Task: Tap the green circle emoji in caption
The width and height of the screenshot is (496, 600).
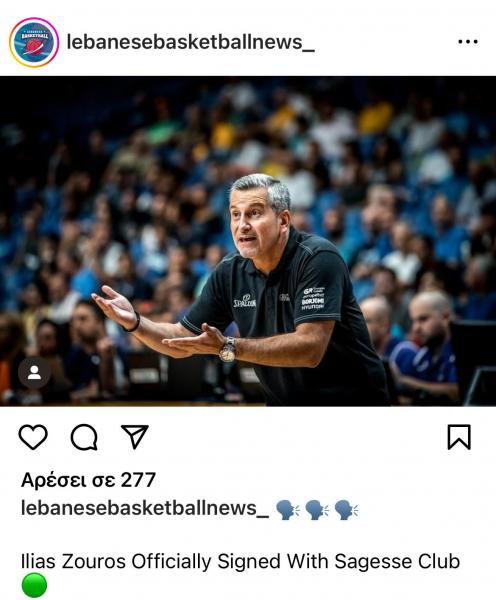Action: point(34,585)
